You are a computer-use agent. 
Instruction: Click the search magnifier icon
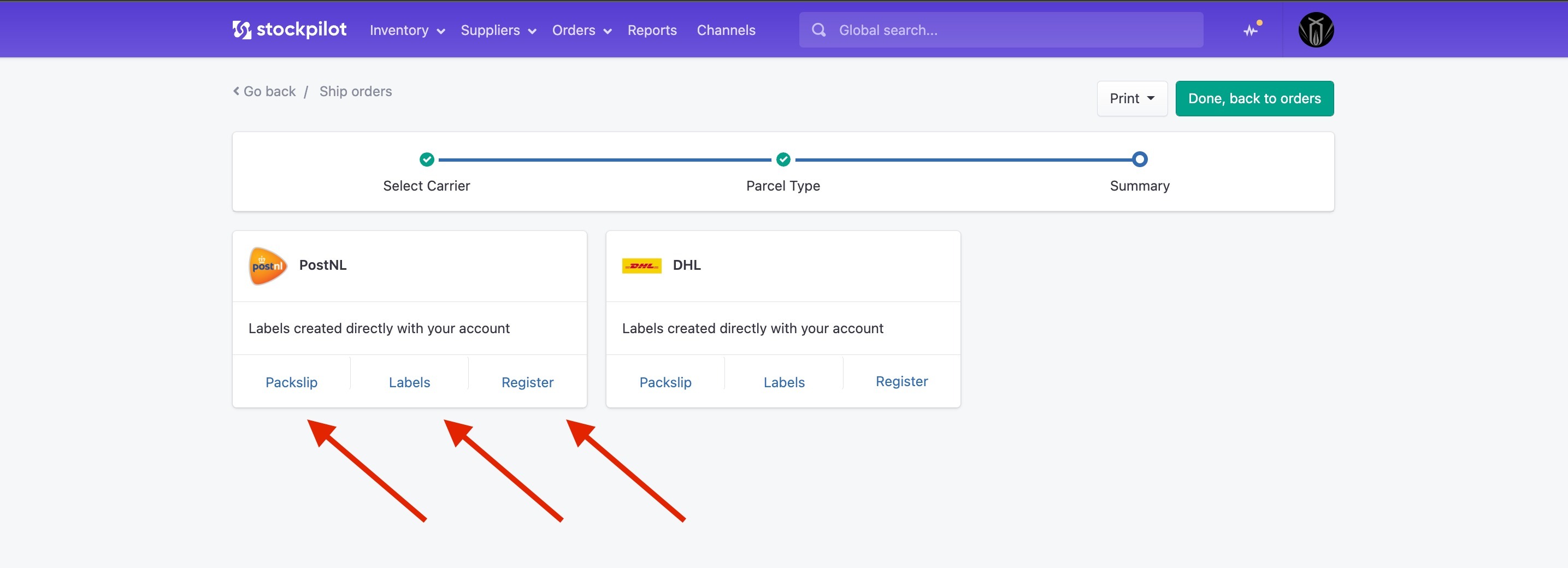click(819, 30)
